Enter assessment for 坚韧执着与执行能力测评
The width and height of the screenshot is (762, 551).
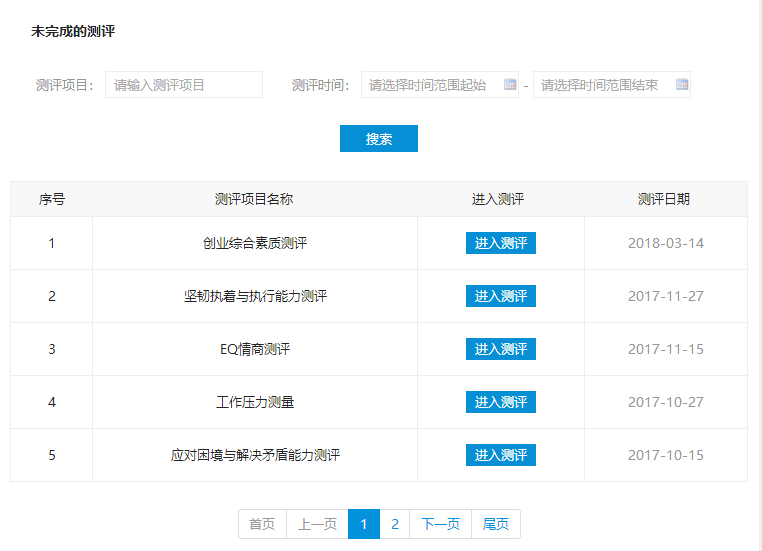(500, 296)
